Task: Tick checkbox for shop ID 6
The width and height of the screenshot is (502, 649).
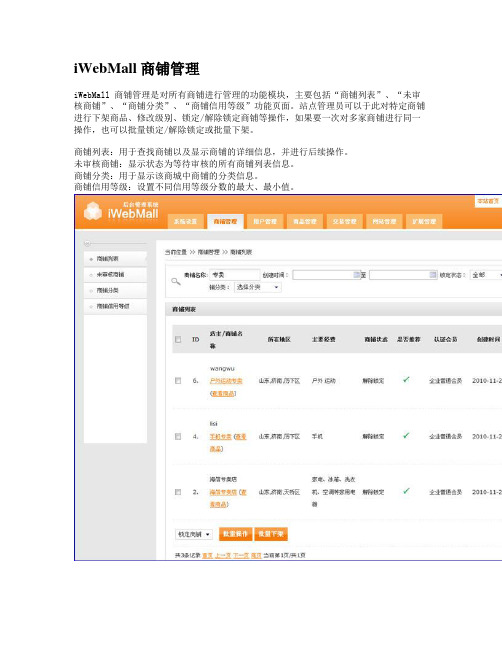Action: pyautogui.click(x=178, y=380)
